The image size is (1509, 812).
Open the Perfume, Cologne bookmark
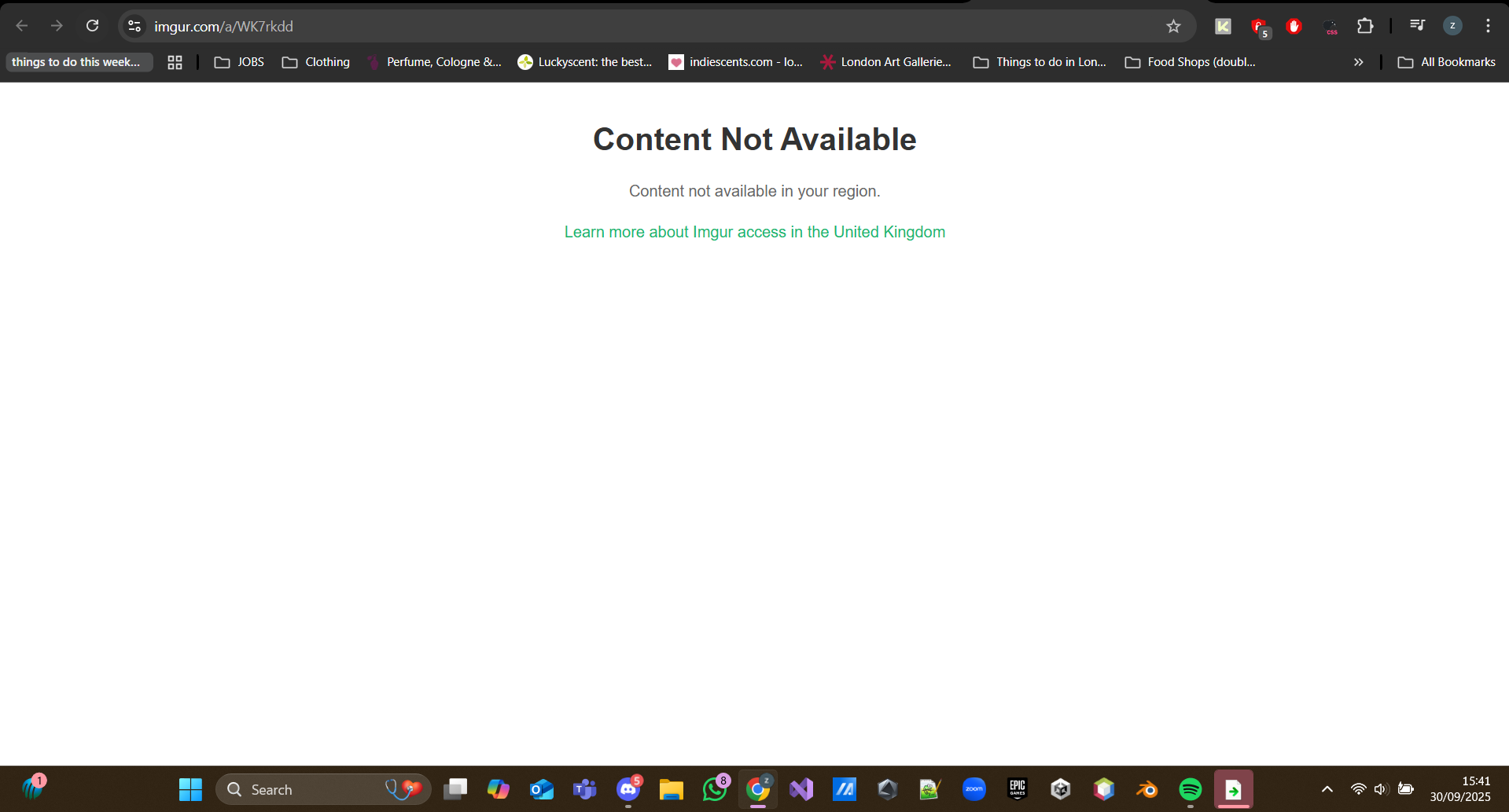tap(434, 62)
